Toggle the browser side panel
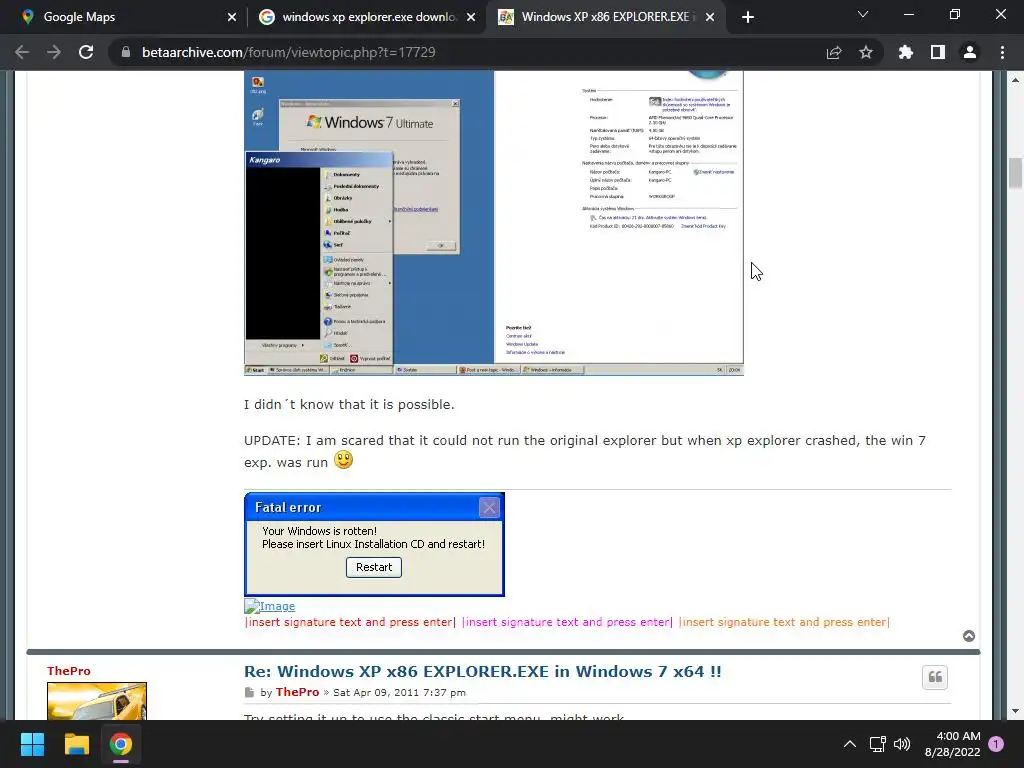This screenshot has height=768, width=1024. click(x=938, y=52)
